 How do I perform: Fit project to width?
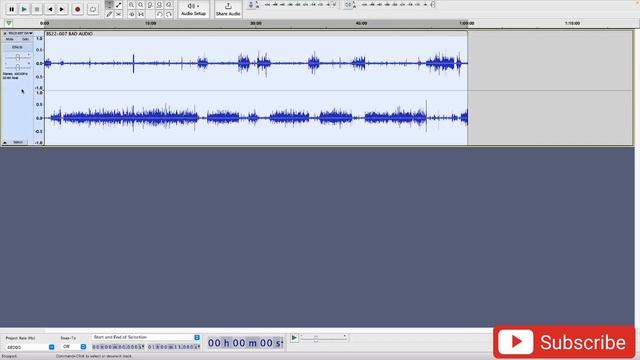click(x=160, y=5)
